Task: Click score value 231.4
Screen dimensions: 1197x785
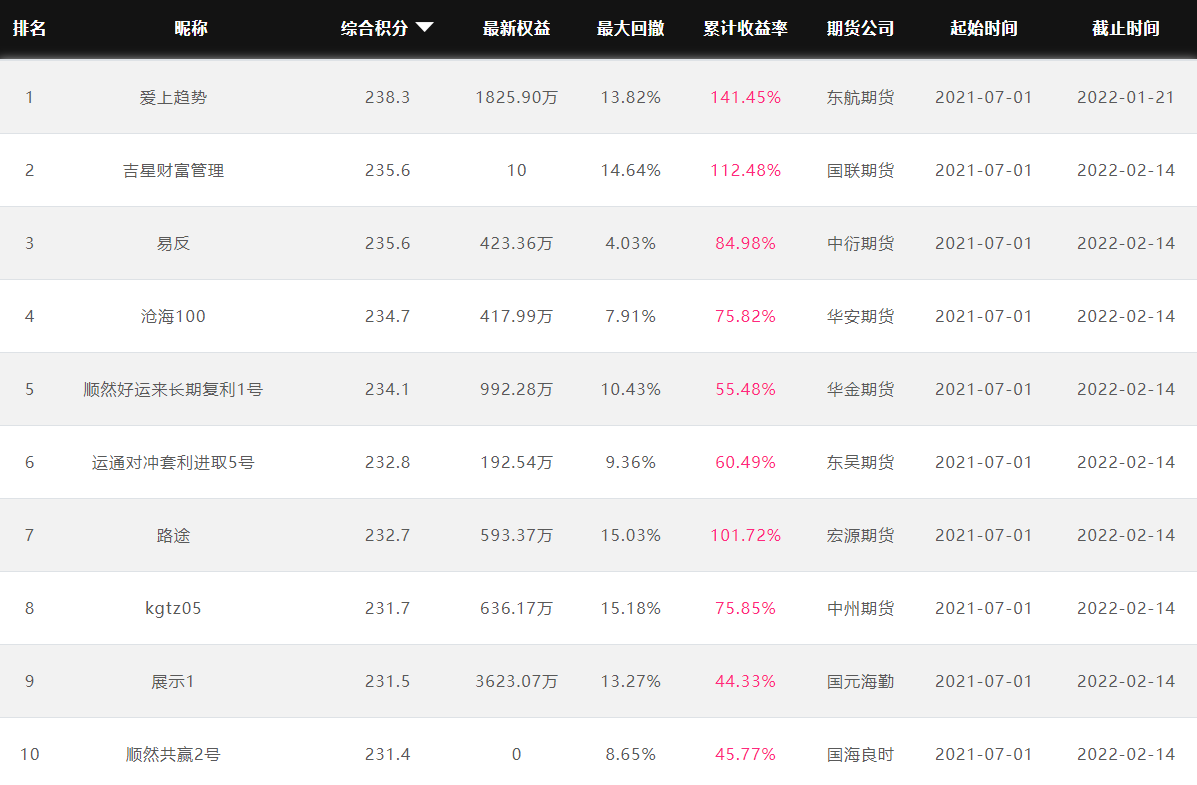Action: [387, 754]
